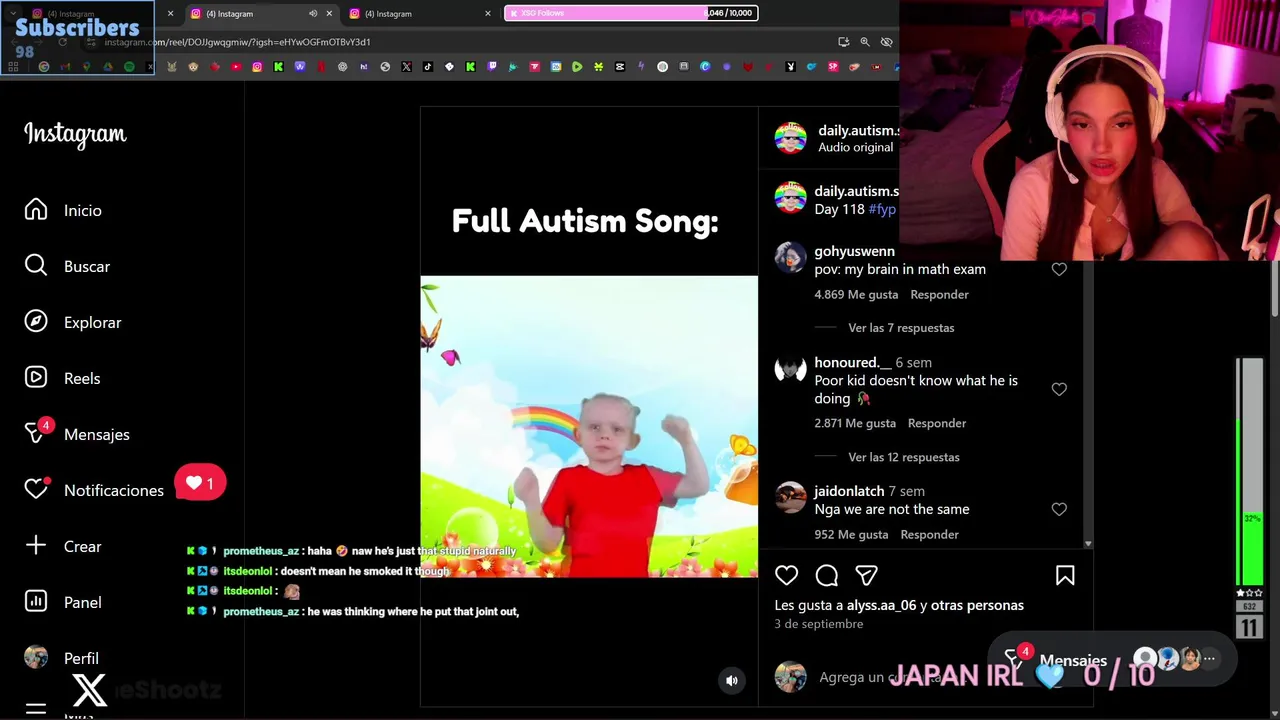Open Instagram bookmark in bookmarks bar
This screenshot has width=1280, height=720.
point(257,67)
